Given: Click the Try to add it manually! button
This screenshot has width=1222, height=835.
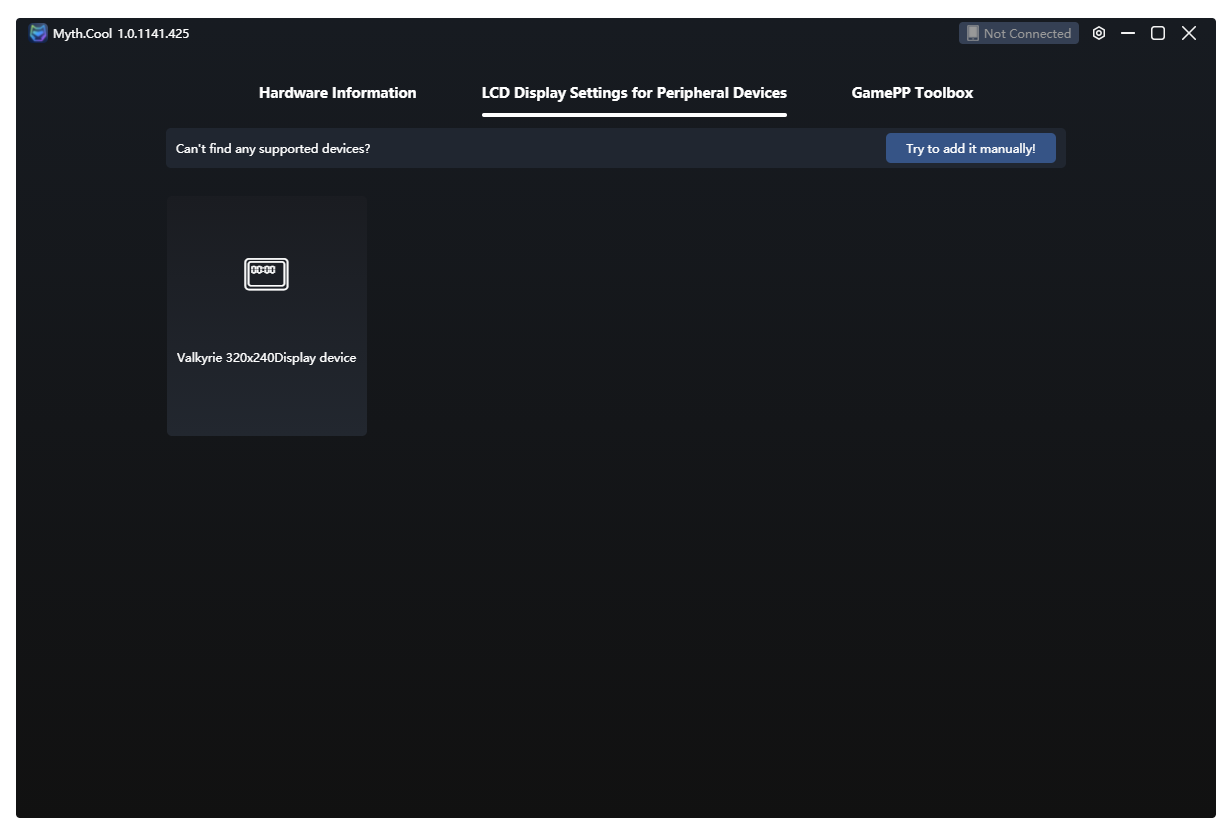Looking at the screenshot, I should coord(970,148).
